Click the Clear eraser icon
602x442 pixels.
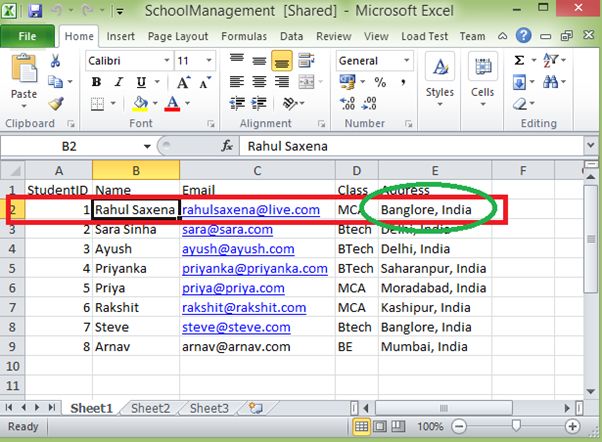(520, 104)
